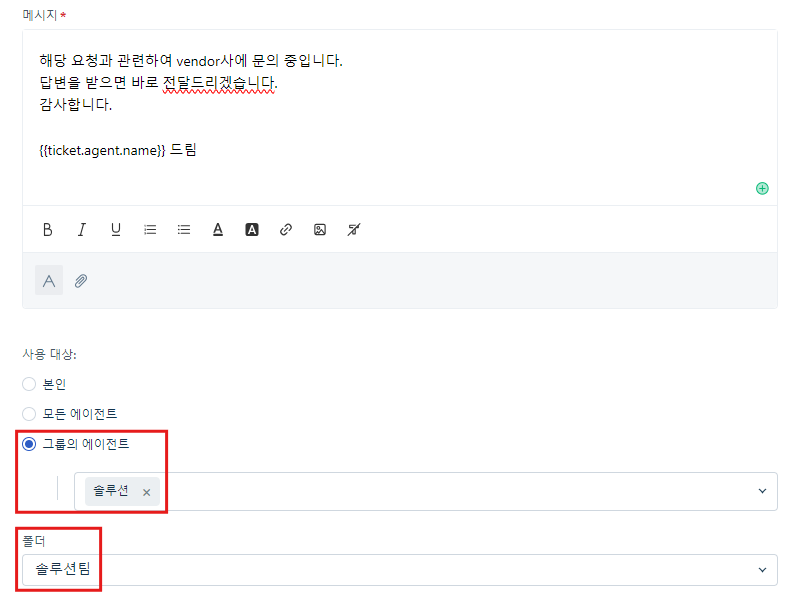Toggle the text formatting toolbar button

49,280
